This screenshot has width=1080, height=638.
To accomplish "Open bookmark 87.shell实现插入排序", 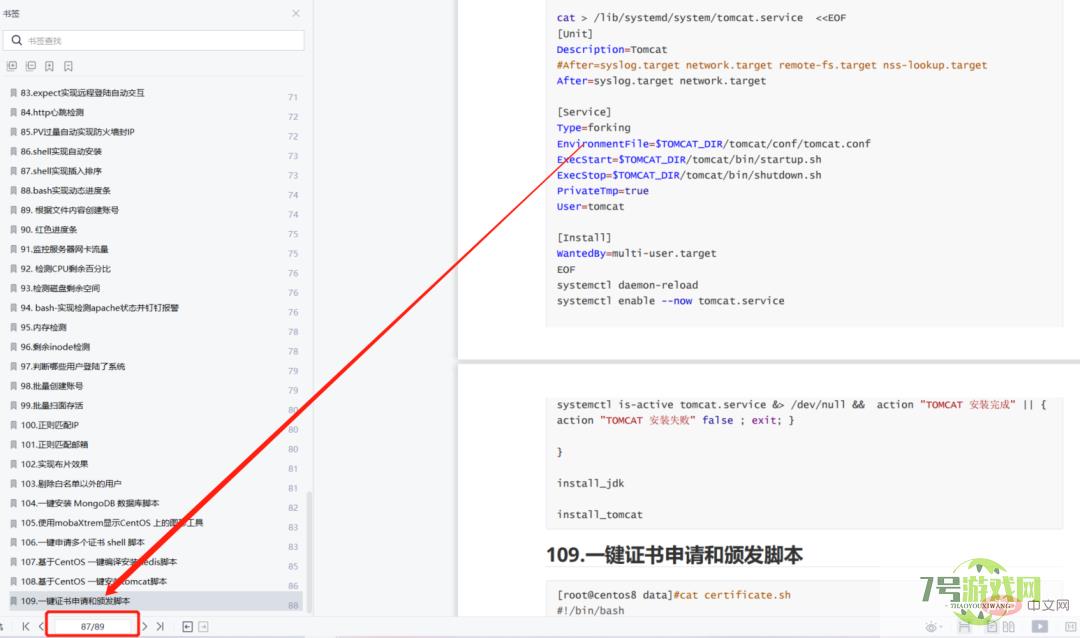I will 61,171.
